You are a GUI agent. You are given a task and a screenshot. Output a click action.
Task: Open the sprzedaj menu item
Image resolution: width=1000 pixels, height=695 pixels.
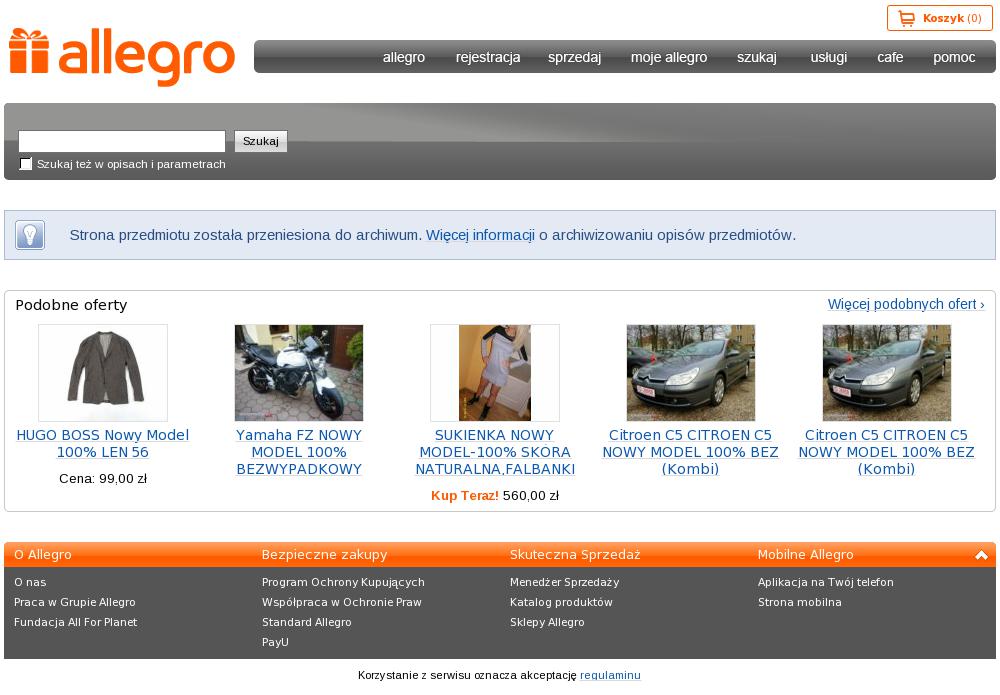click(574, 57)
